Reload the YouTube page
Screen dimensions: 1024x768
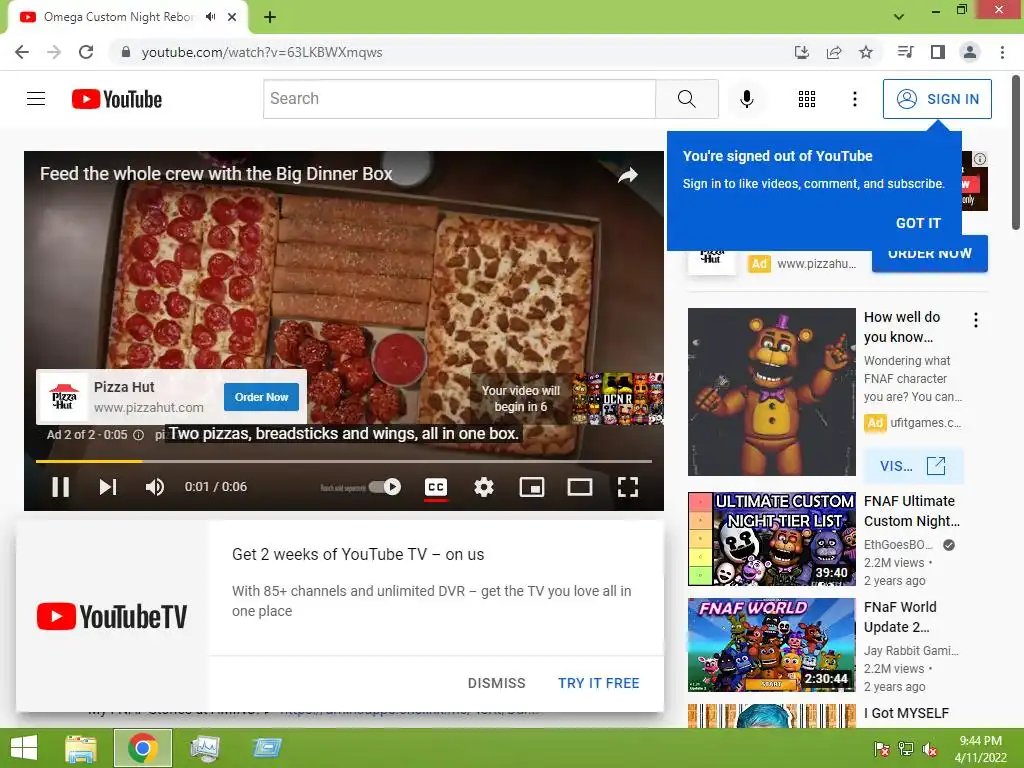click(86, 52)
